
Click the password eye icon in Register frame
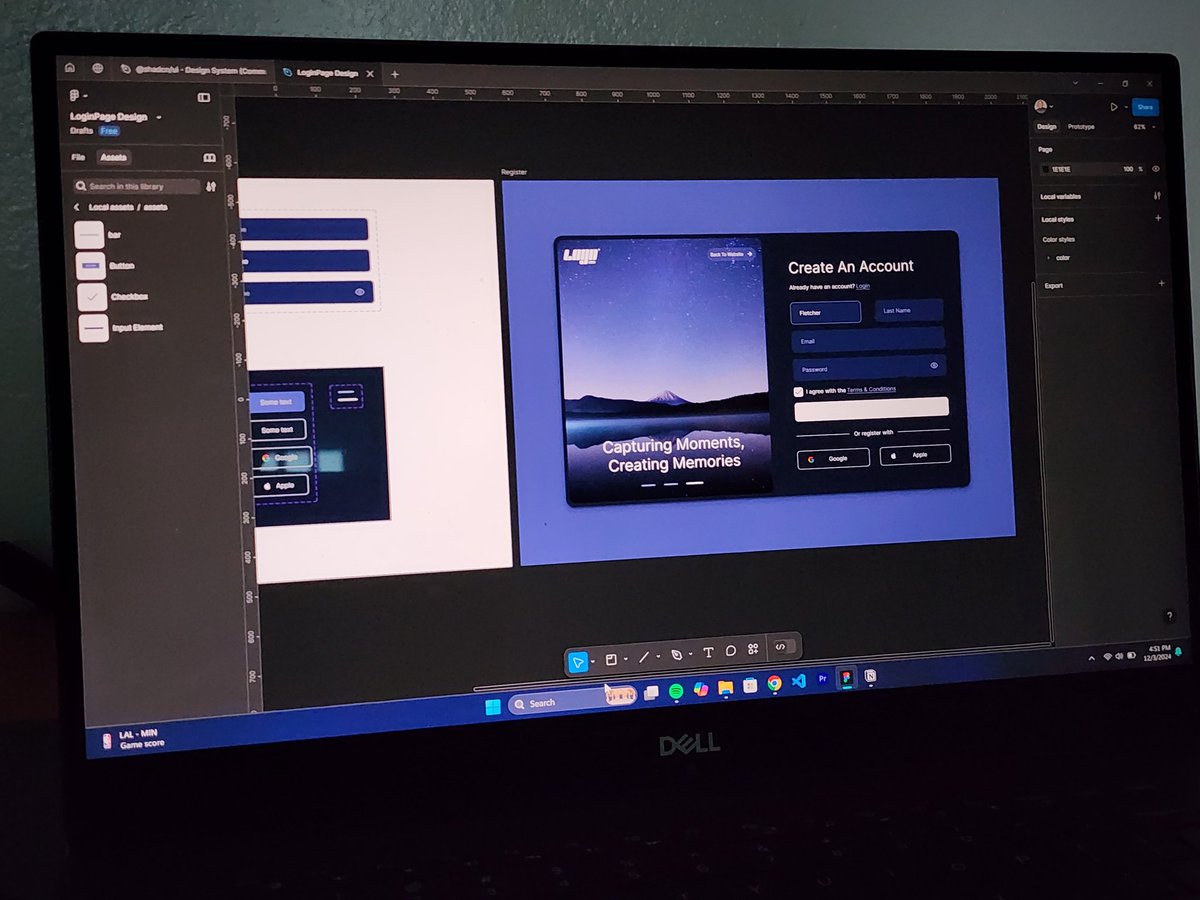(934, 366)
